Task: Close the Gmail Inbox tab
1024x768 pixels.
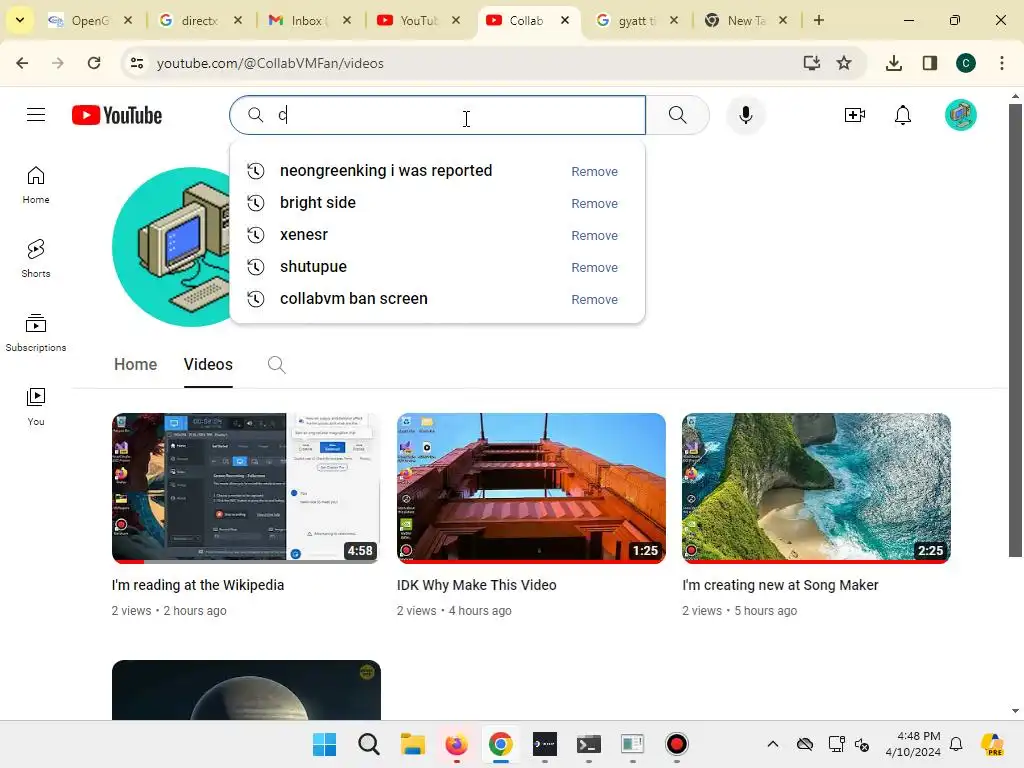Action: tap(347, 20)
